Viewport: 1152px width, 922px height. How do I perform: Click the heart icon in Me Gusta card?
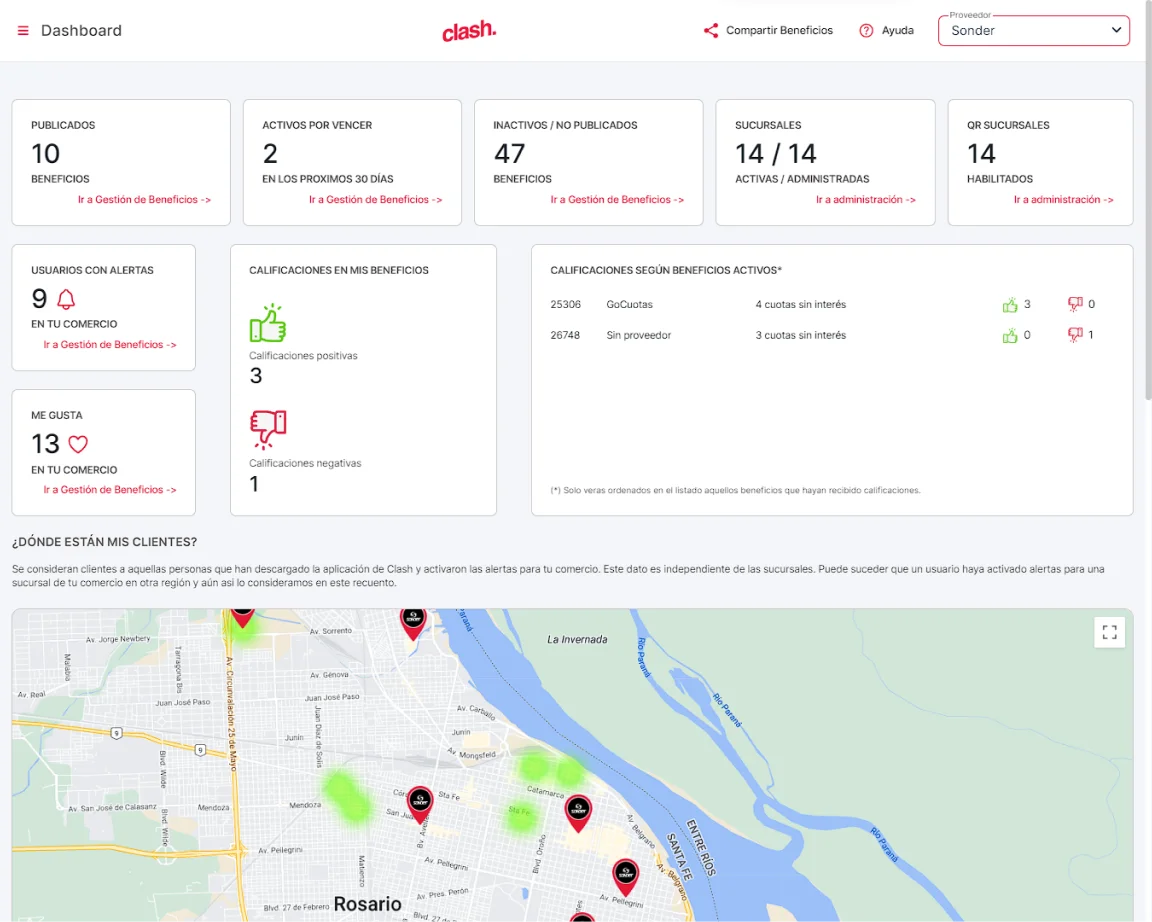(78, 444)
